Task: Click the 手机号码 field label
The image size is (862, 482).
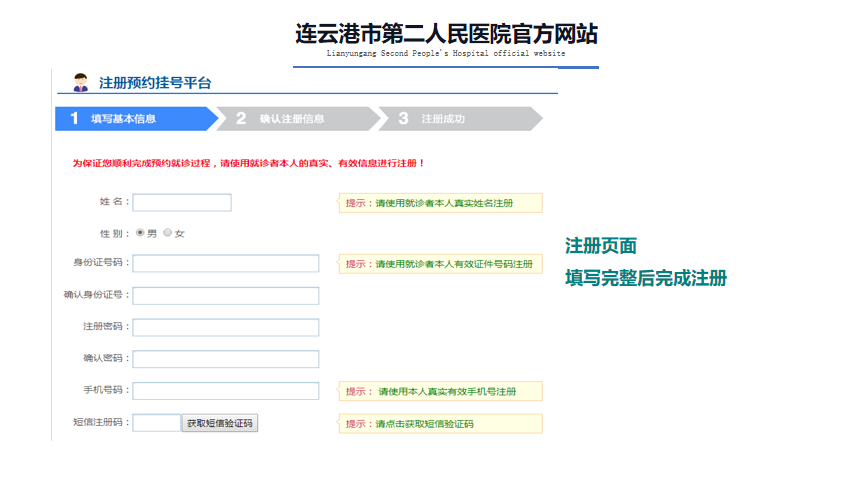Action: pyautogui.click(x=106, y=390)
